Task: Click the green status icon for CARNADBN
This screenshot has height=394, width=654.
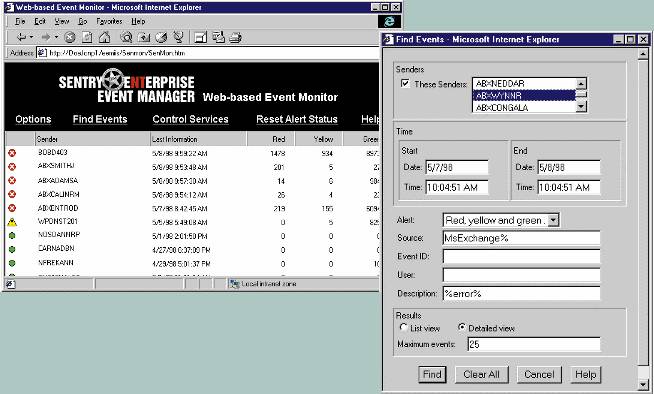Action: [12, 249]
